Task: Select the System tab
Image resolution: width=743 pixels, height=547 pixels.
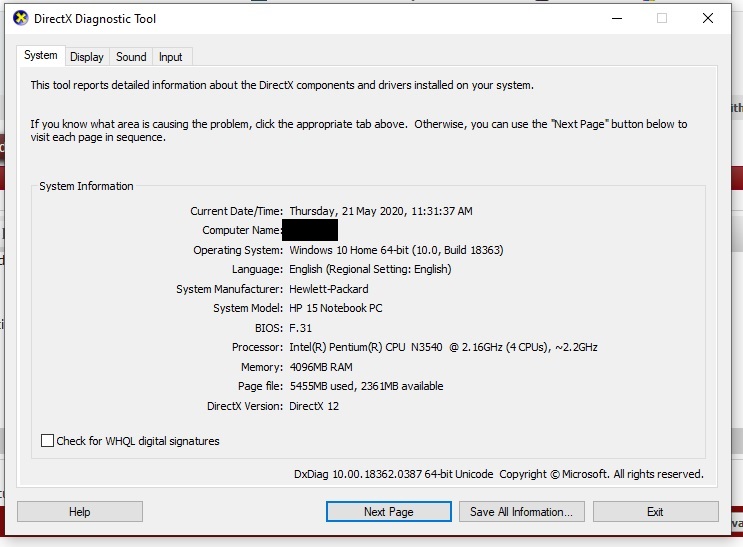Action: (41, 56)
